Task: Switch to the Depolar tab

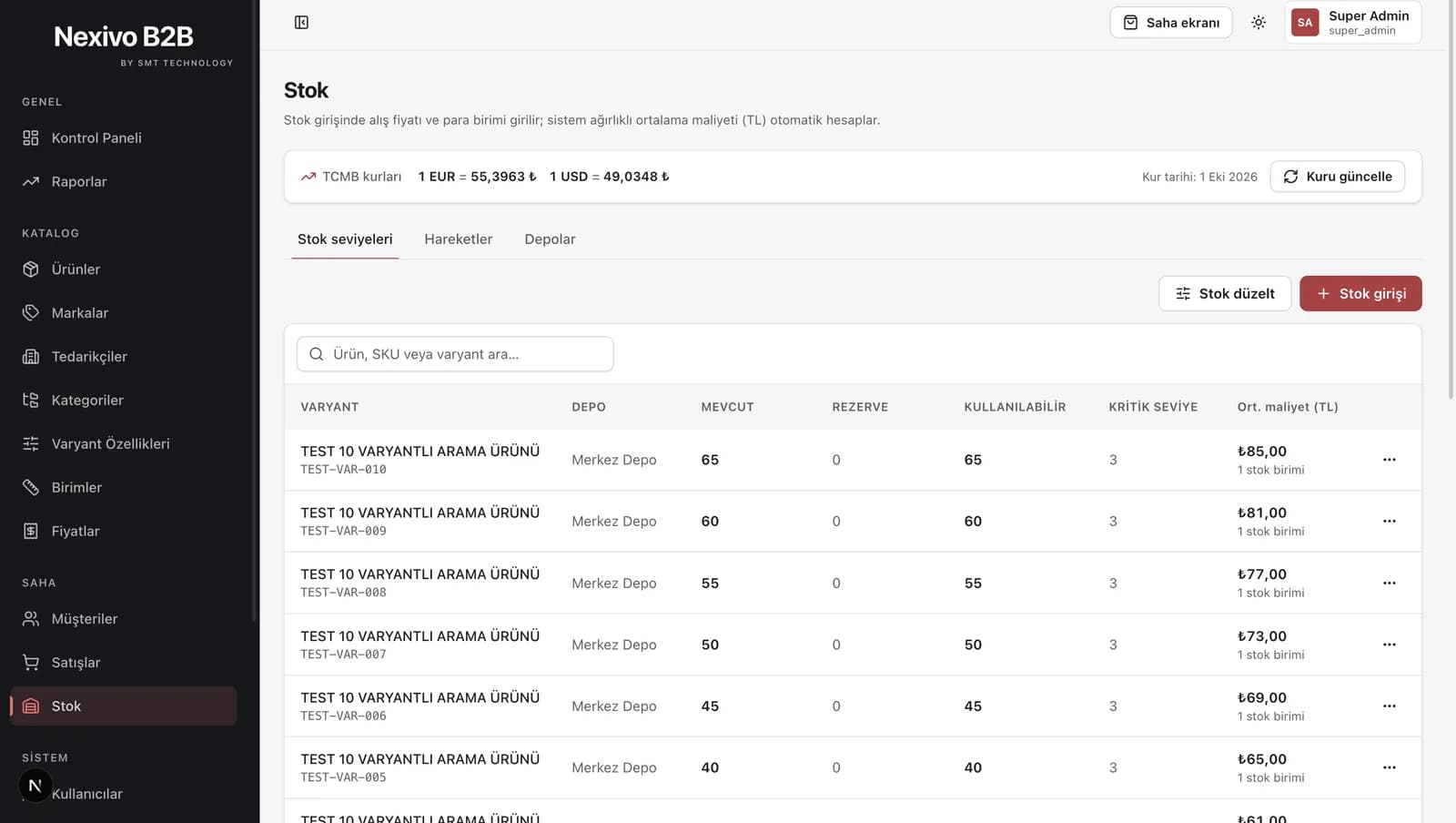Action: 550,239
